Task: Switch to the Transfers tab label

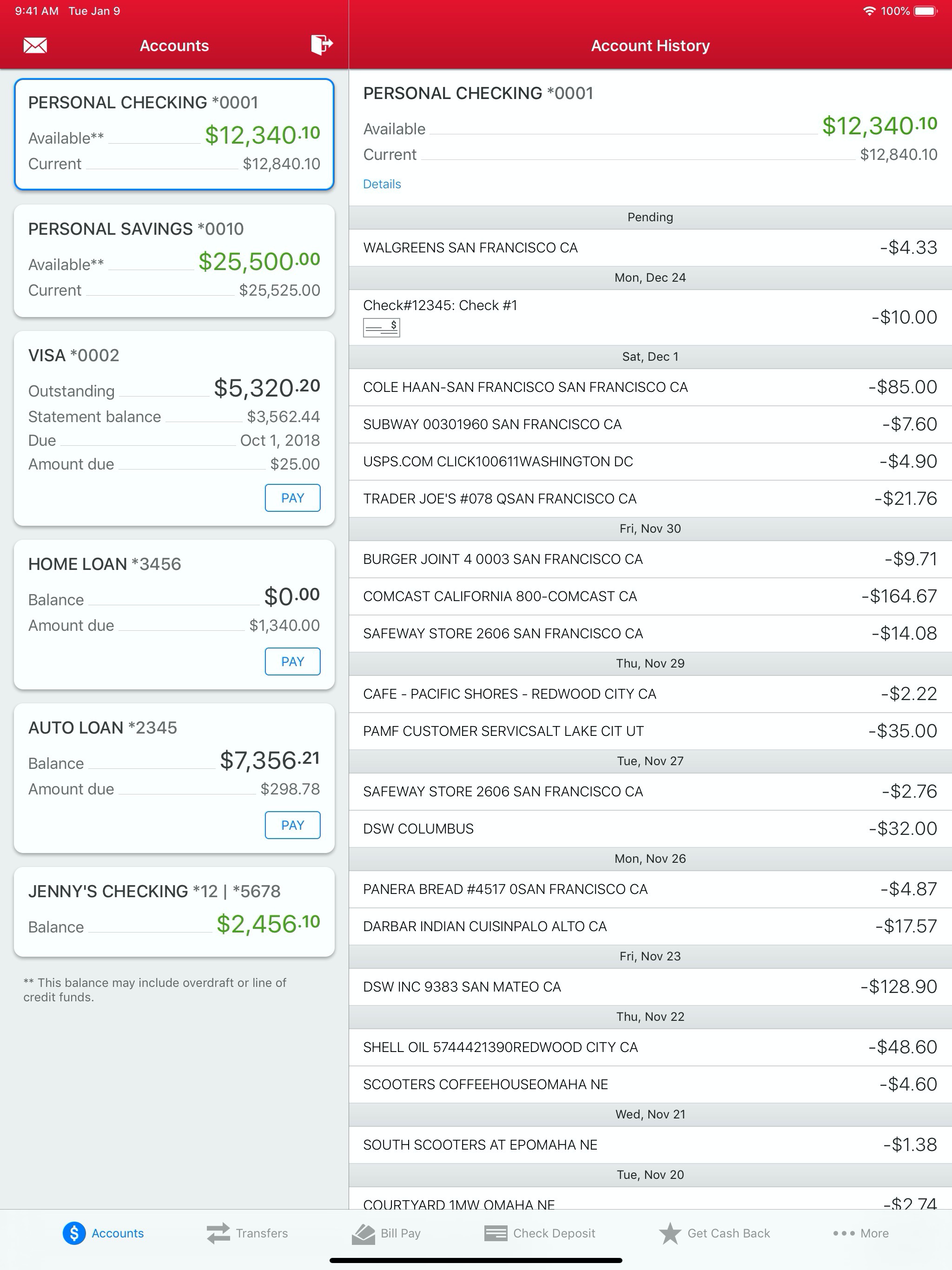Action: 262,1233
